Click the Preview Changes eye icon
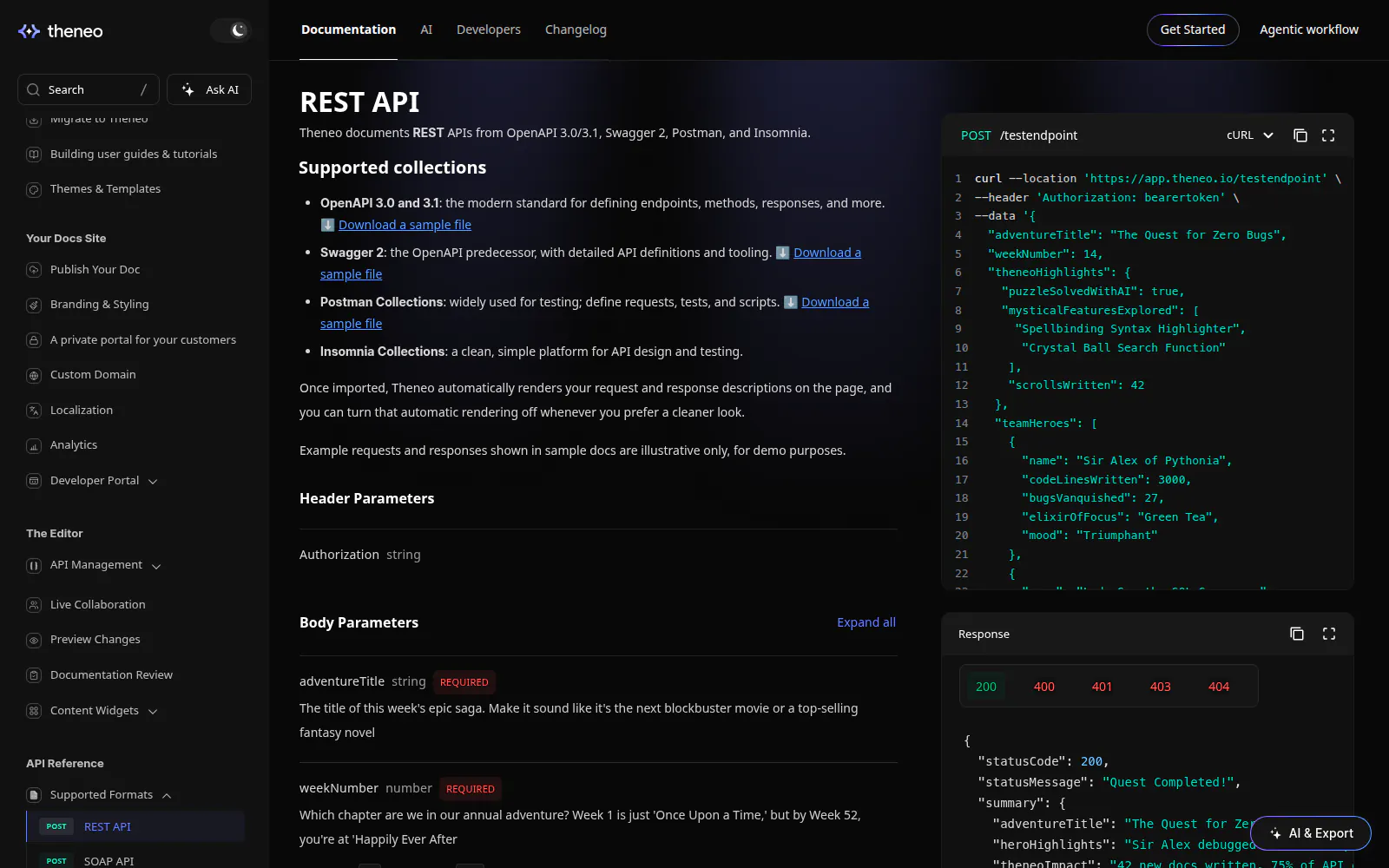Viewport: 1389px width, 868px height. coord(34,640)
